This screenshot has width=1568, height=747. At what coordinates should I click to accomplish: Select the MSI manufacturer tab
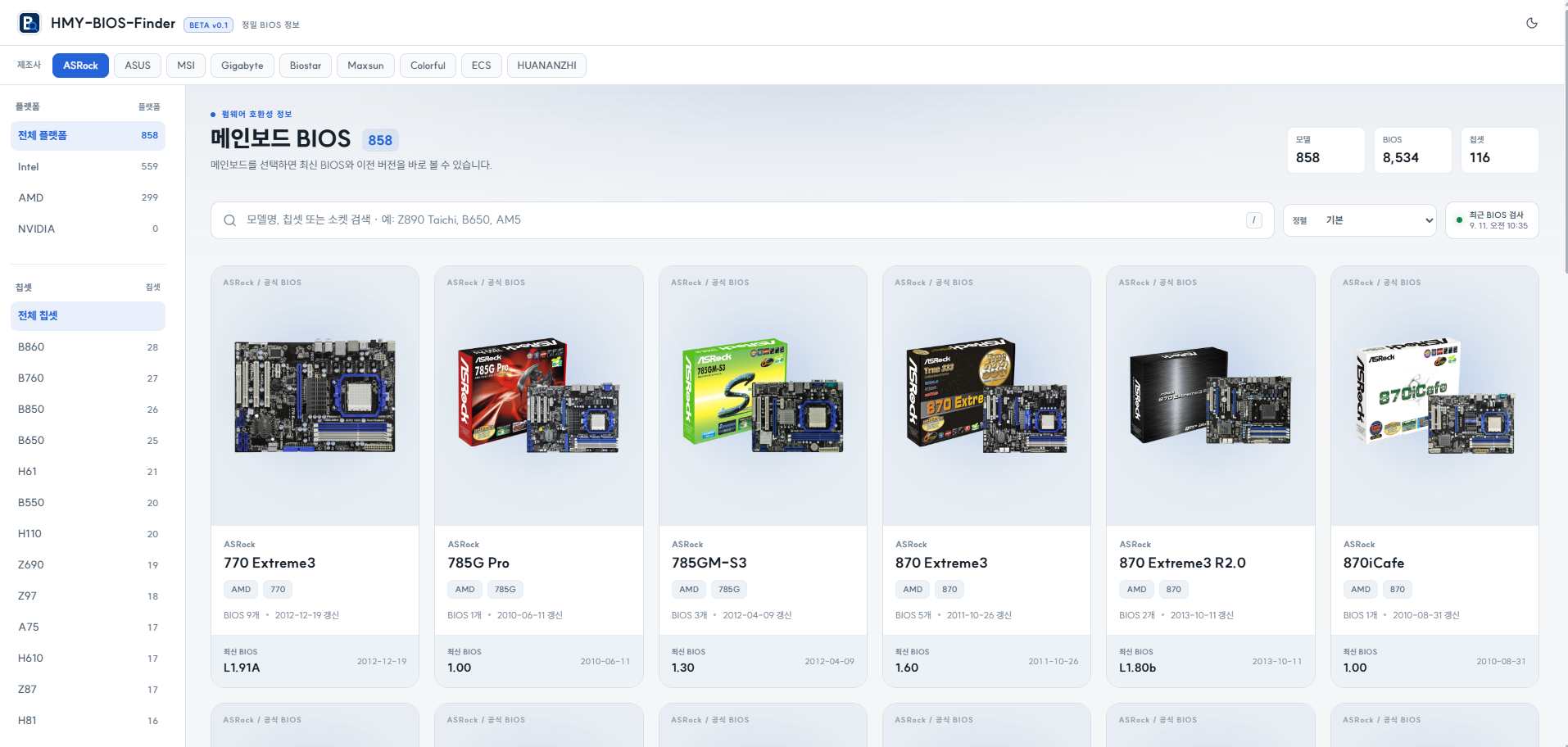point(186,66)
